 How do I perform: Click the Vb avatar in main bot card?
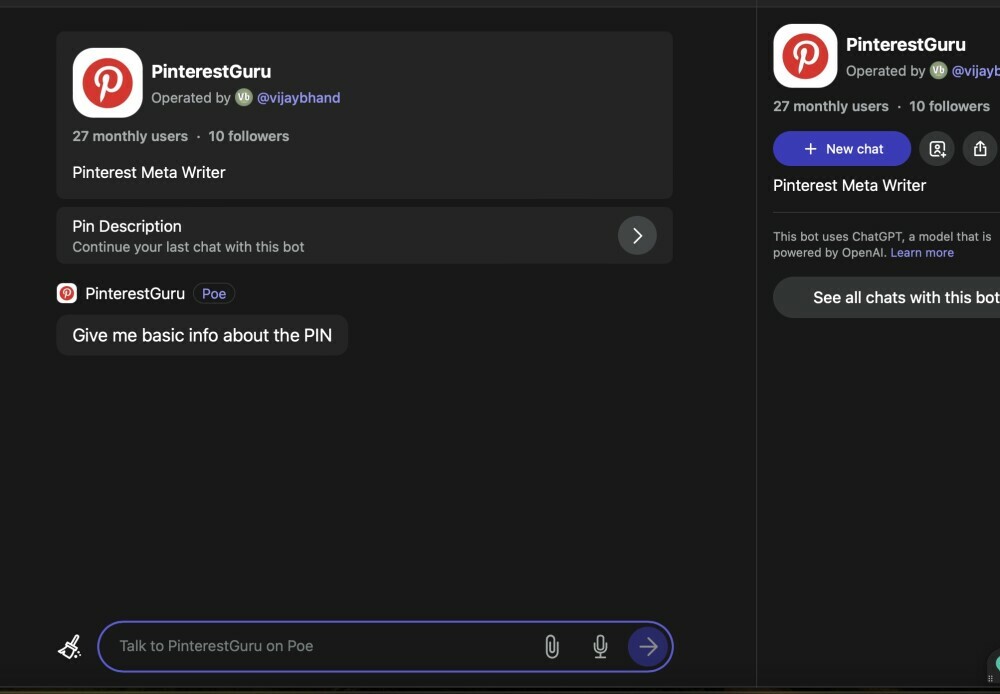[244, 98]
